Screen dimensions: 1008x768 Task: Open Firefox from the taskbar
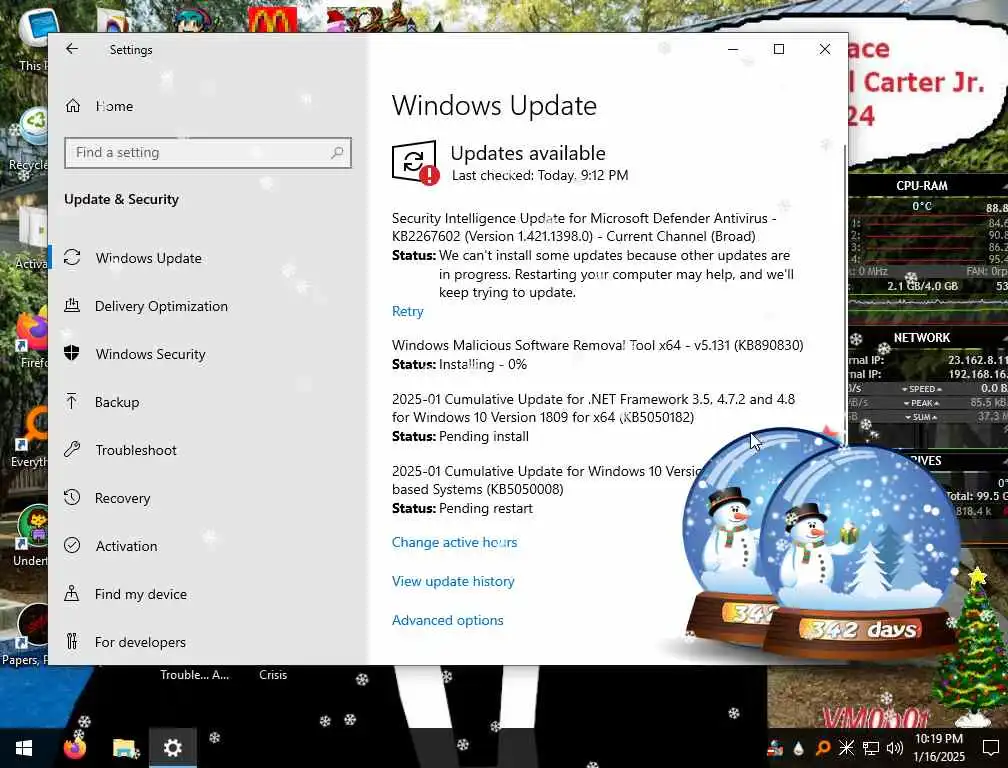75,748
